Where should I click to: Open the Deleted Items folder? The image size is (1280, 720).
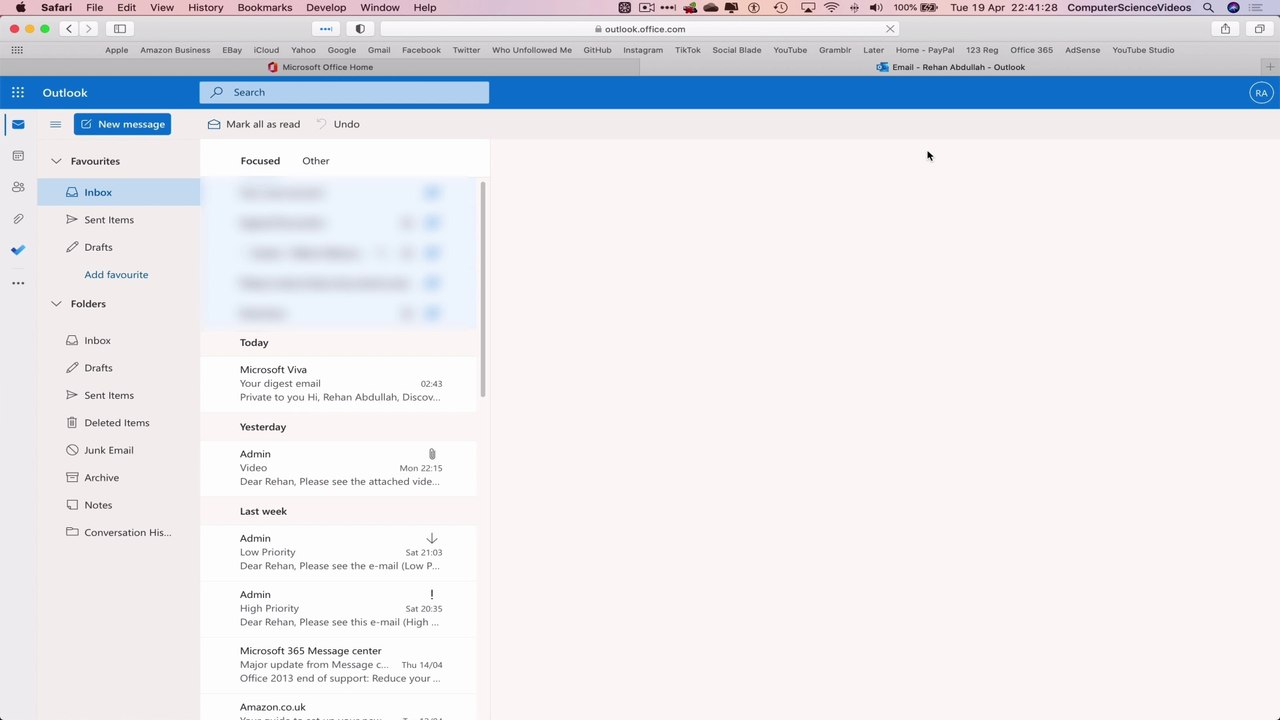point(119,423)
